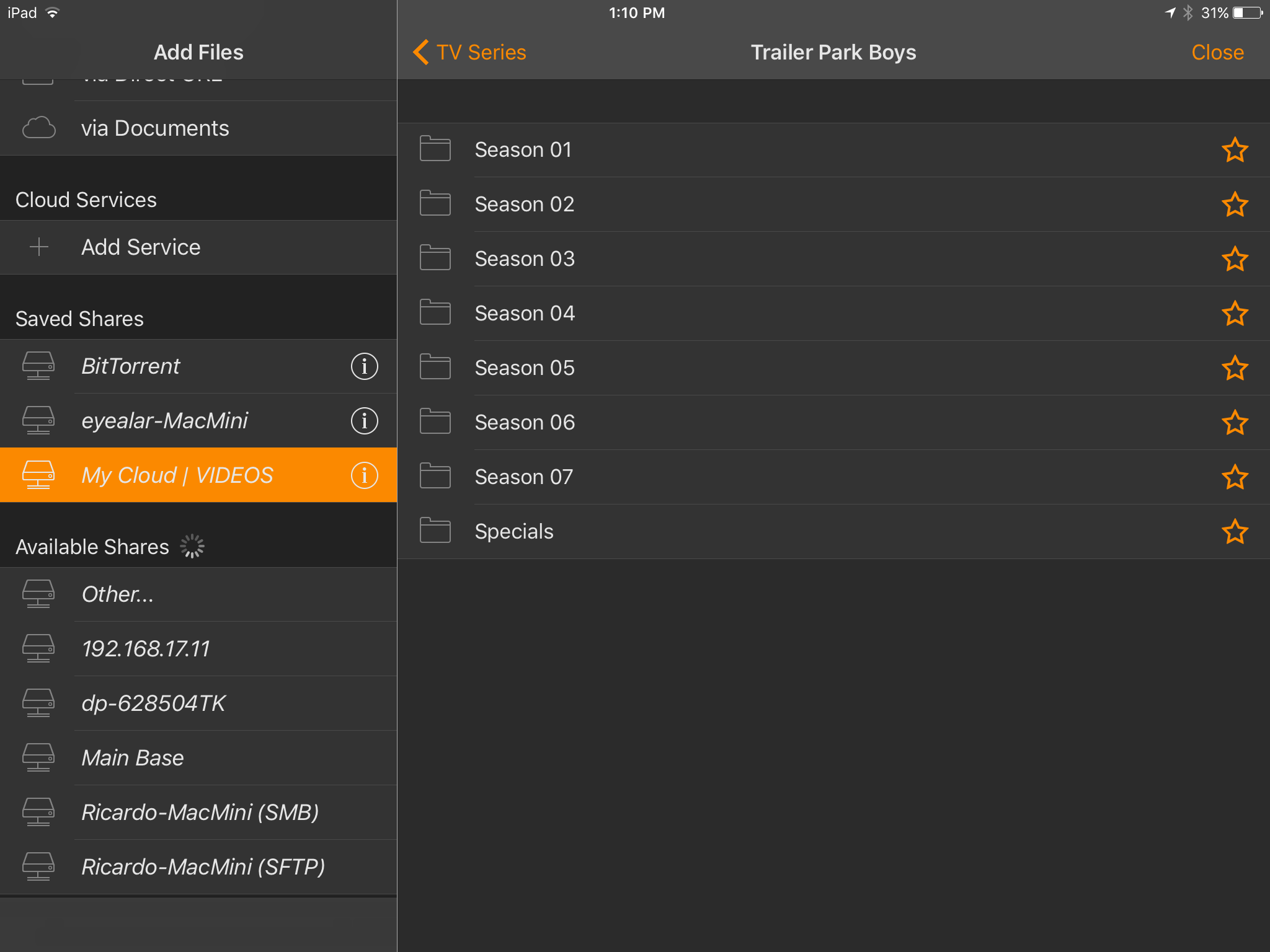This screenshot has height=952, width=1270.
Task: Select Ricardo-MacMini (SMB) share
Action: coord(200,813)
